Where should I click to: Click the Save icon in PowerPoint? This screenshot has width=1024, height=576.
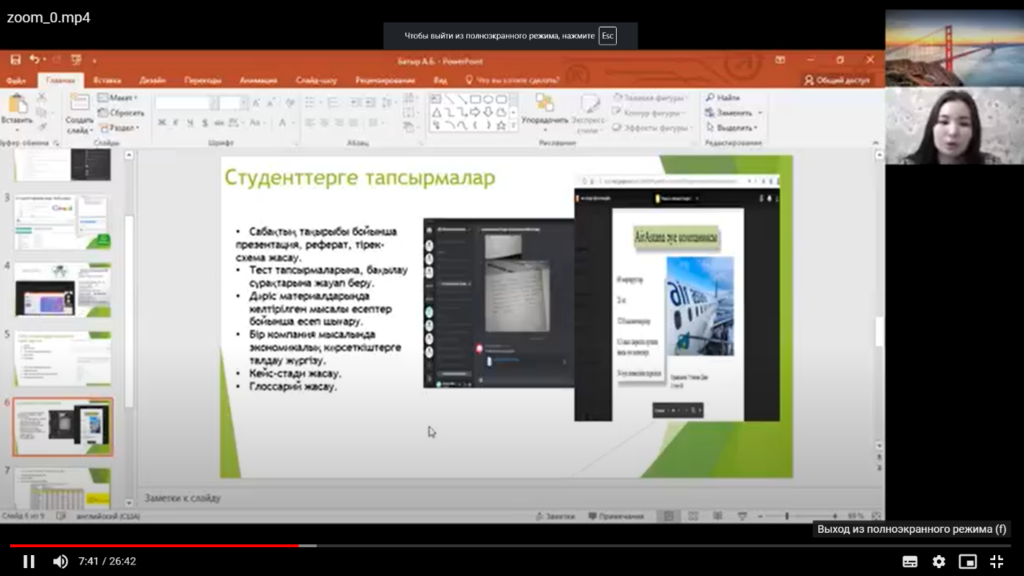coord(16,60)
